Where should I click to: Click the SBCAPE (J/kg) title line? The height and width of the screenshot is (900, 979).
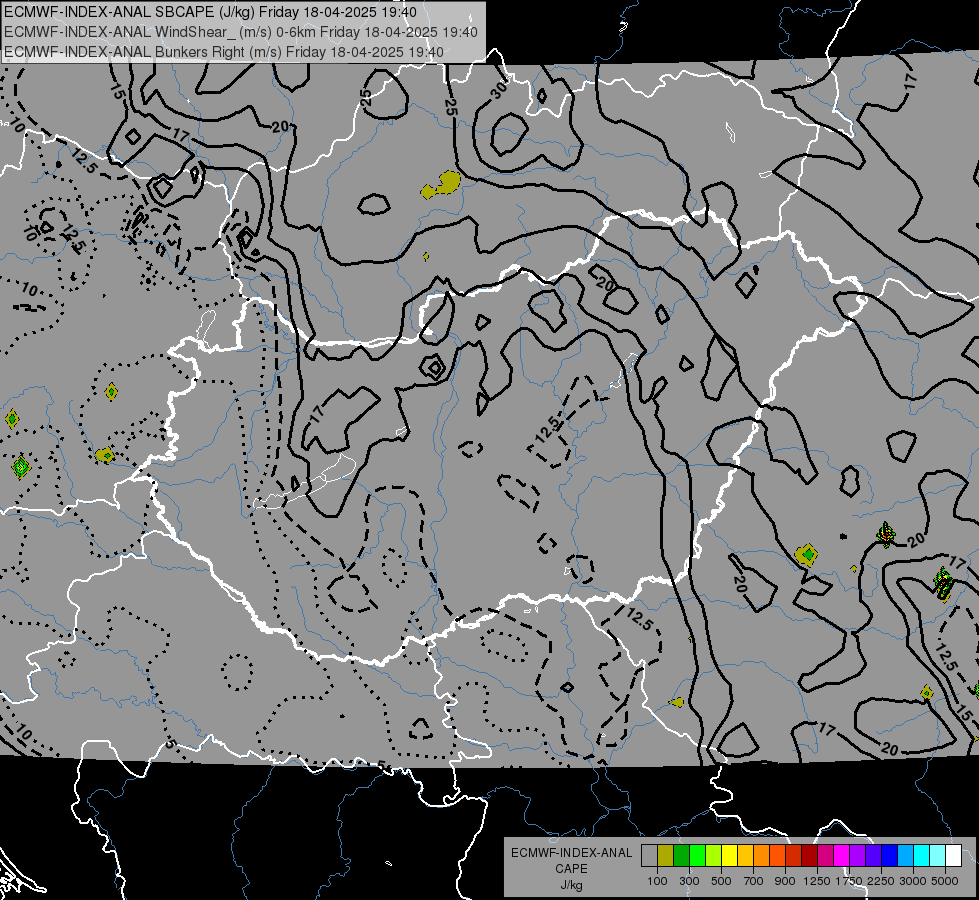210,12
